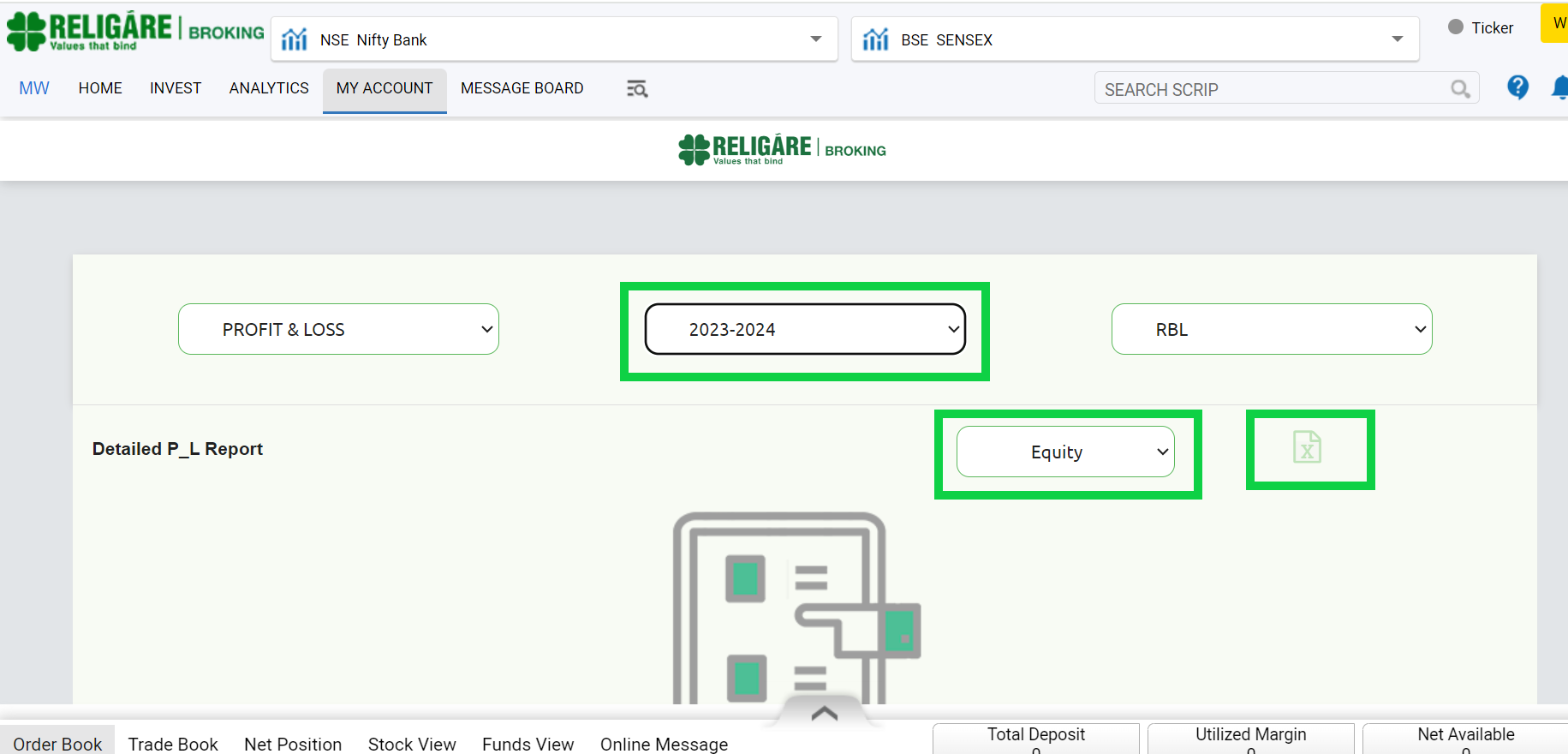
Task: Open the Net Position tab
Action: 293,744
